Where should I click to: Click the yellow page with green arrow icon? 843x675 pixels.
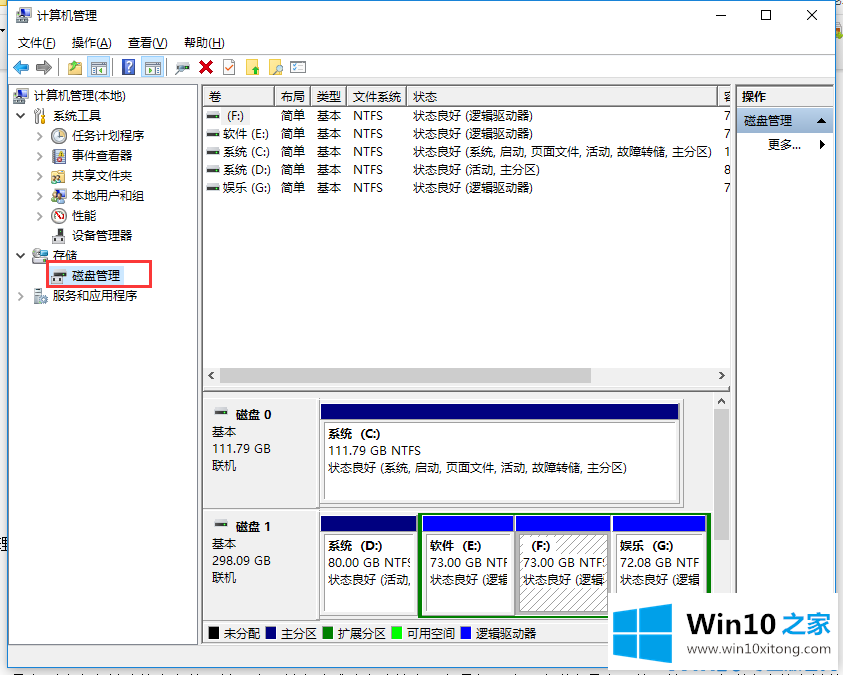(253, 68)
